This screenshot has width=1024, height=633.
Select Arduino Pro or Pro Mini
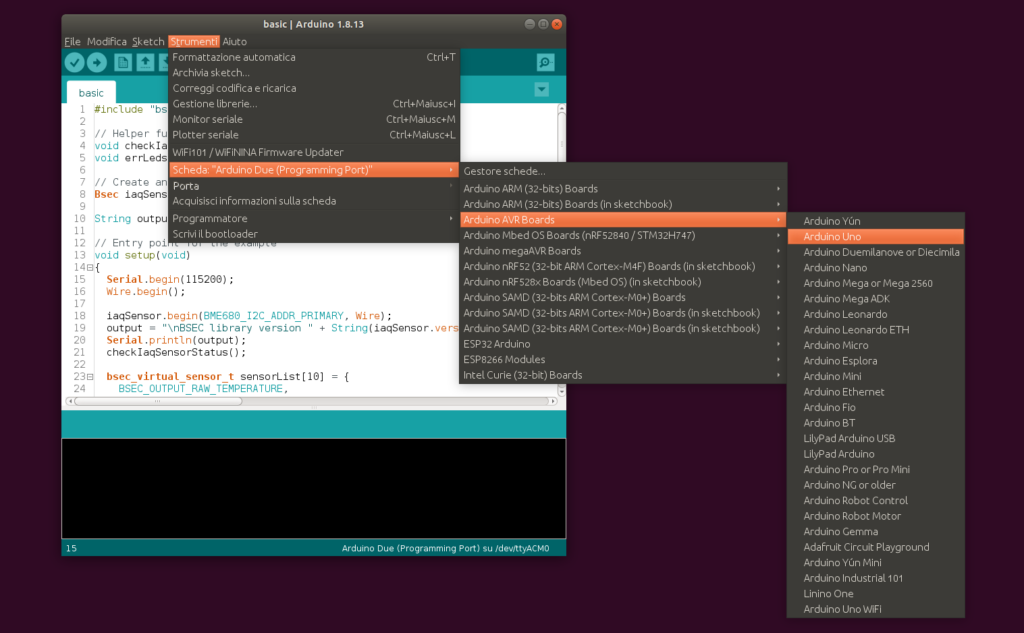click(876, 470)
